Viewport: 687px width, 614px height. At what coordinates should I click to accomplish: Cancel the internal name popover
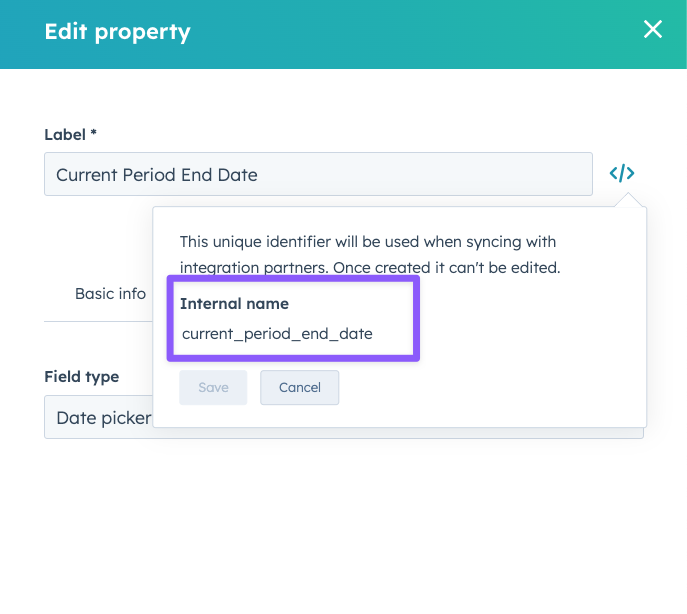click(x=299, y=388)
